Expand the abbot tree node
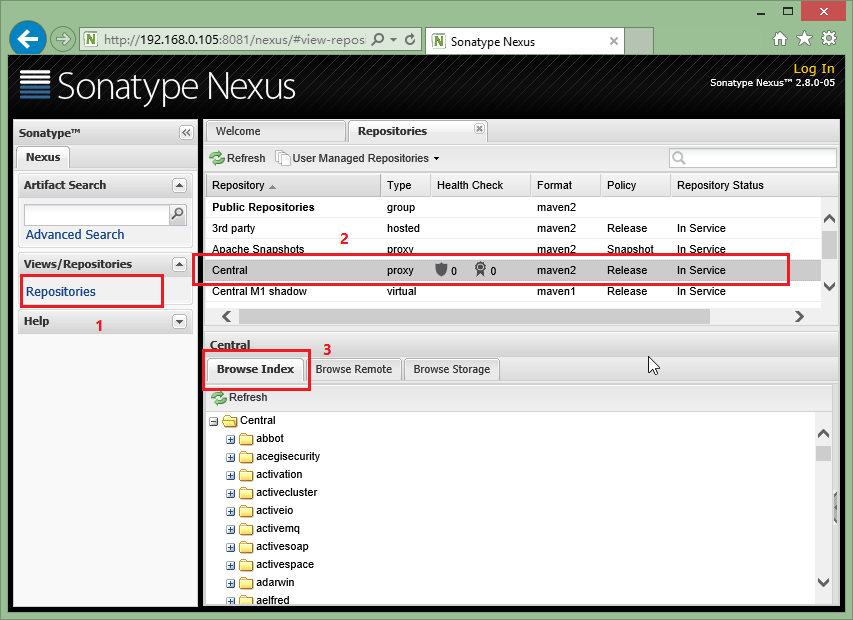This screenshot has height=620, width=853. click(x=231, y=439)
